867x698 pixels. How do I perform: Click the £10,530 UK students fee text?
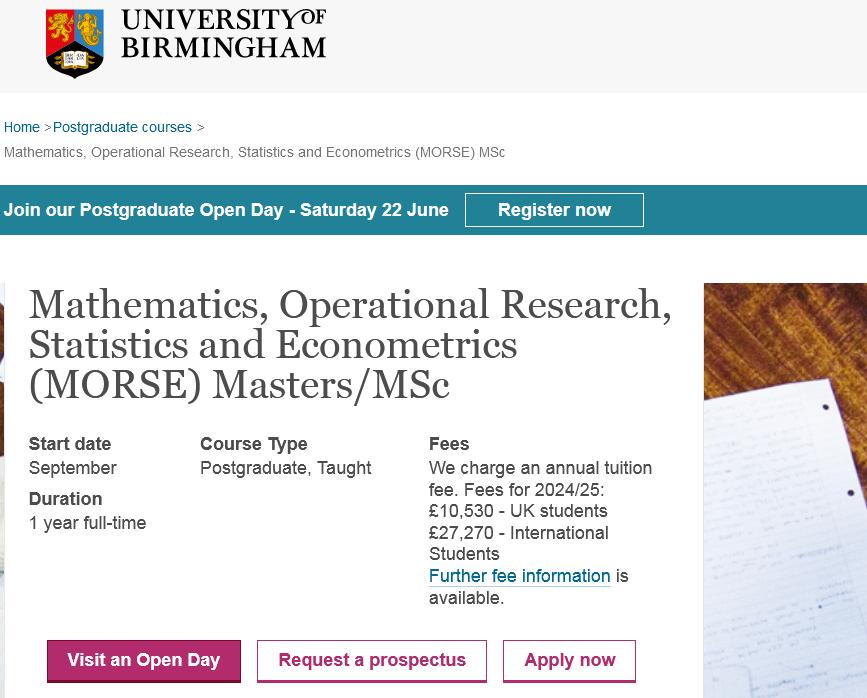(518, 511)
